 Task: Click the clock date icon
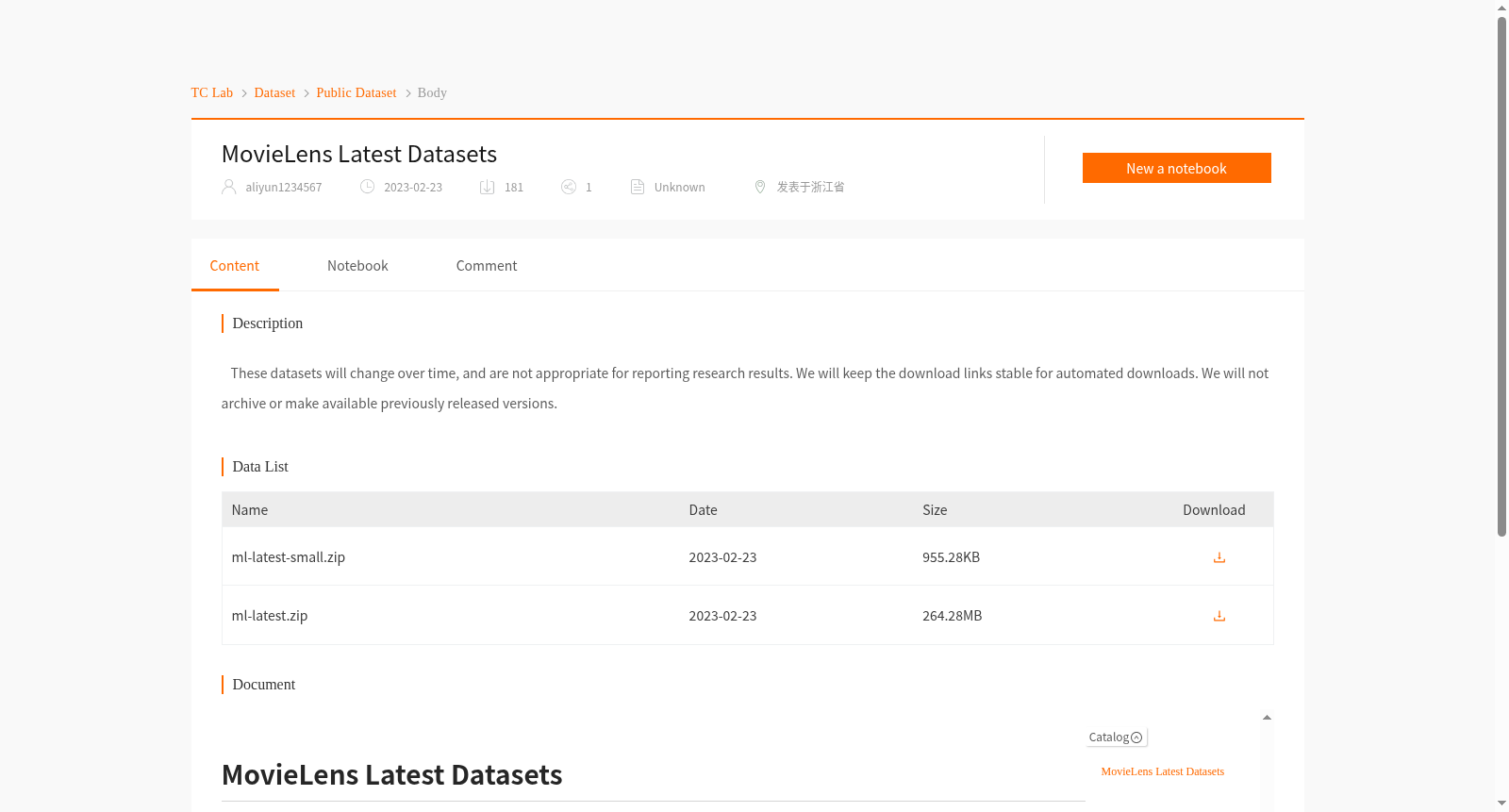tap(368, 187)
